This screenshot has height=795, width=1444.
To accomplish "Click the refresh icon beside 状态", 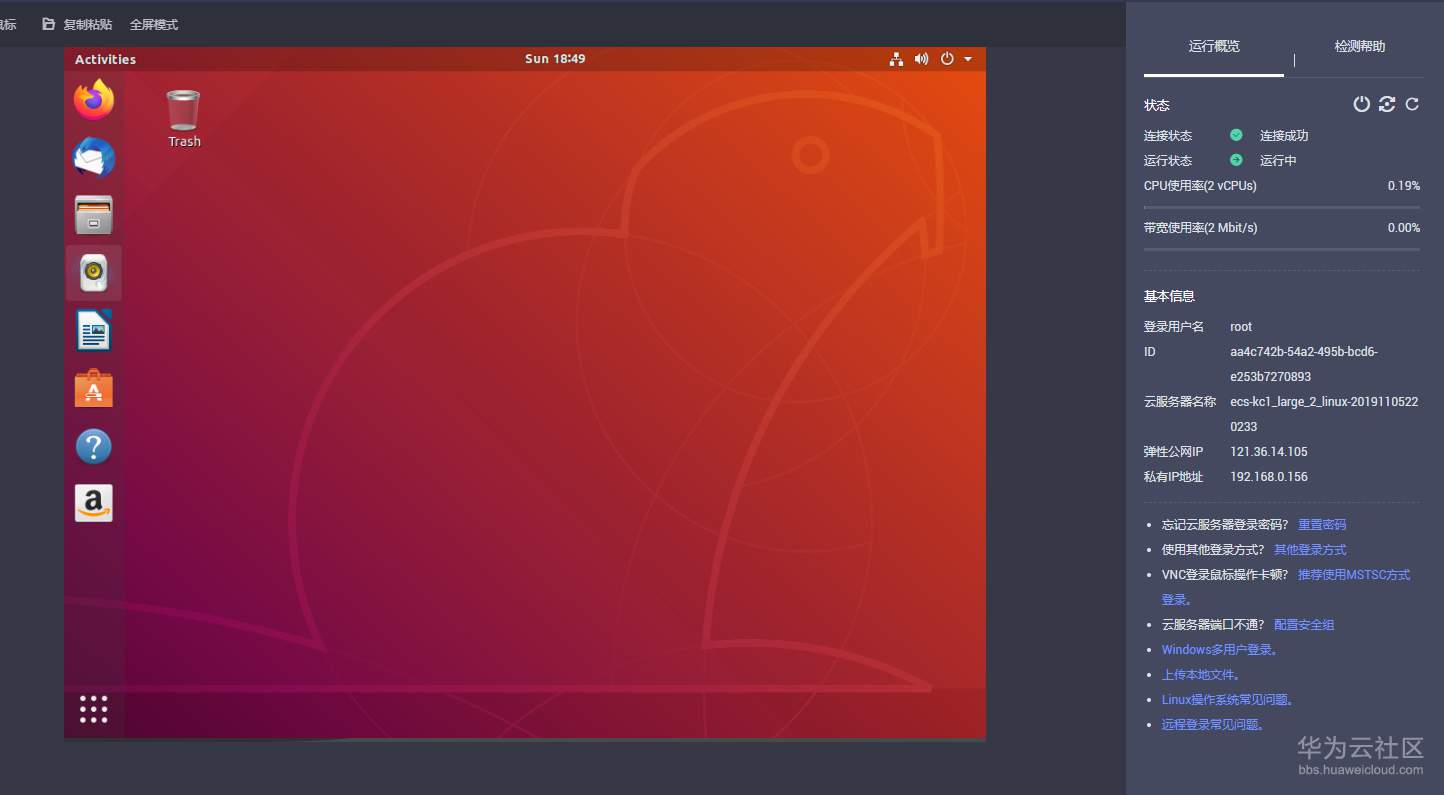I will [1412, 104].
